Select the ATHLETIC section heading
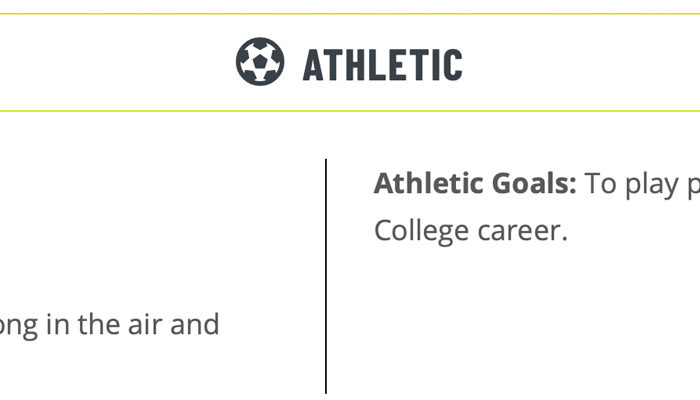 [383, 65]
